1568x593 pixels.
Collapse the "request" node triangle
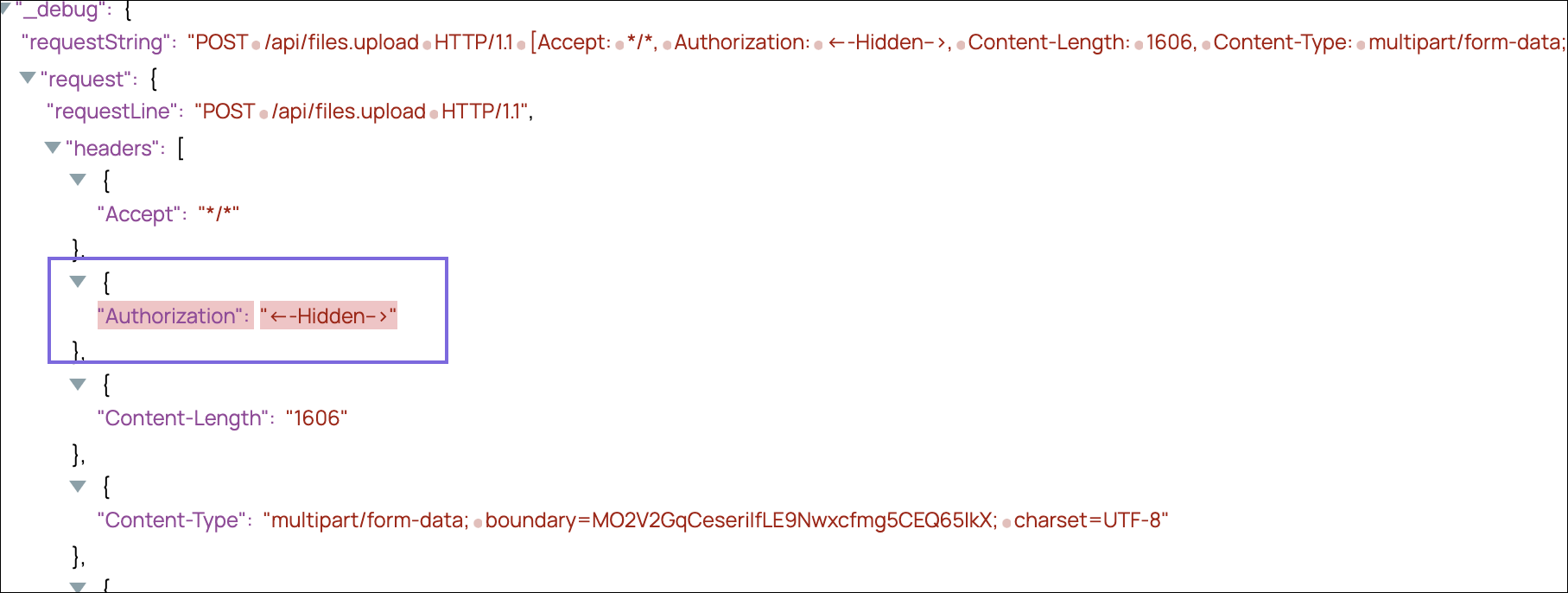(28, 78)
